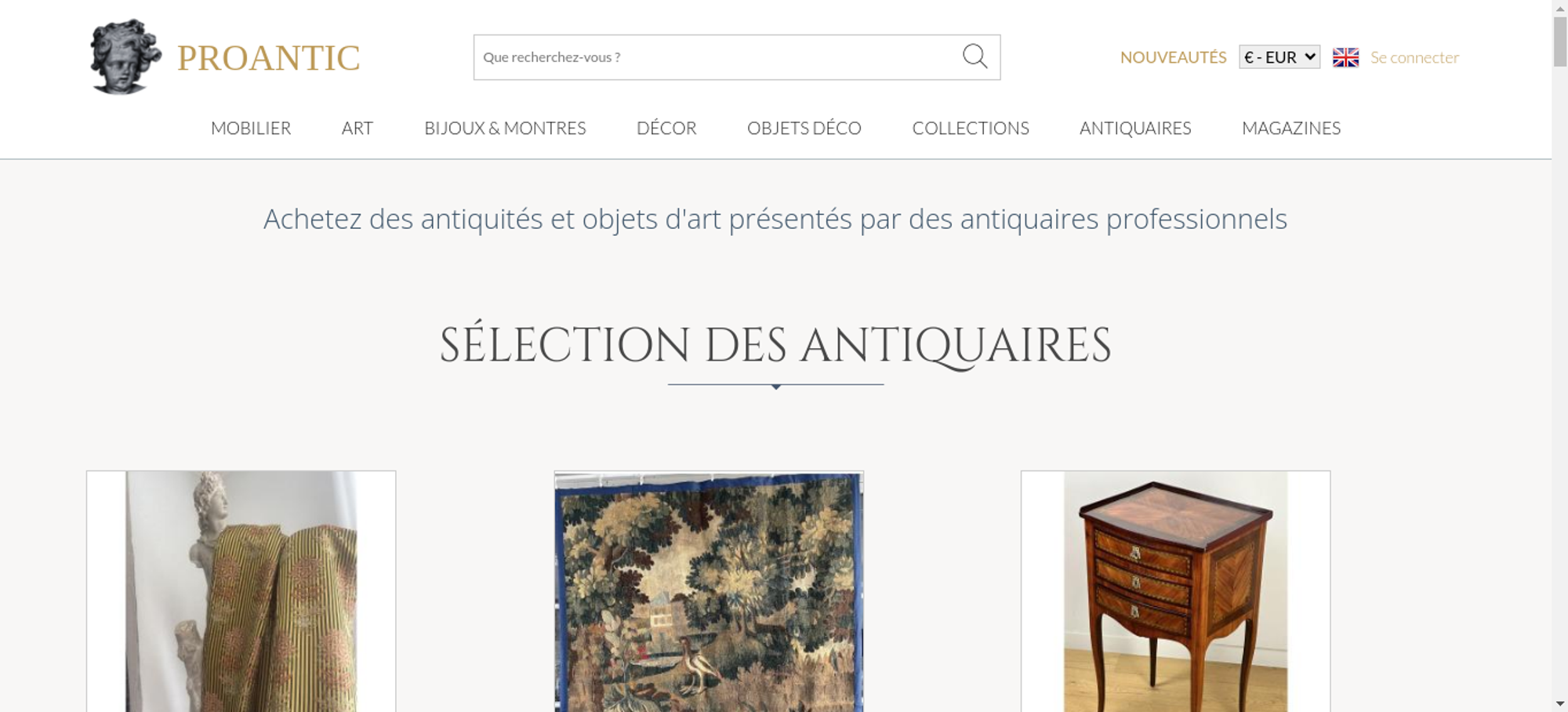Click the British flag language icon
The image size is (1568, 712).
1345,57
